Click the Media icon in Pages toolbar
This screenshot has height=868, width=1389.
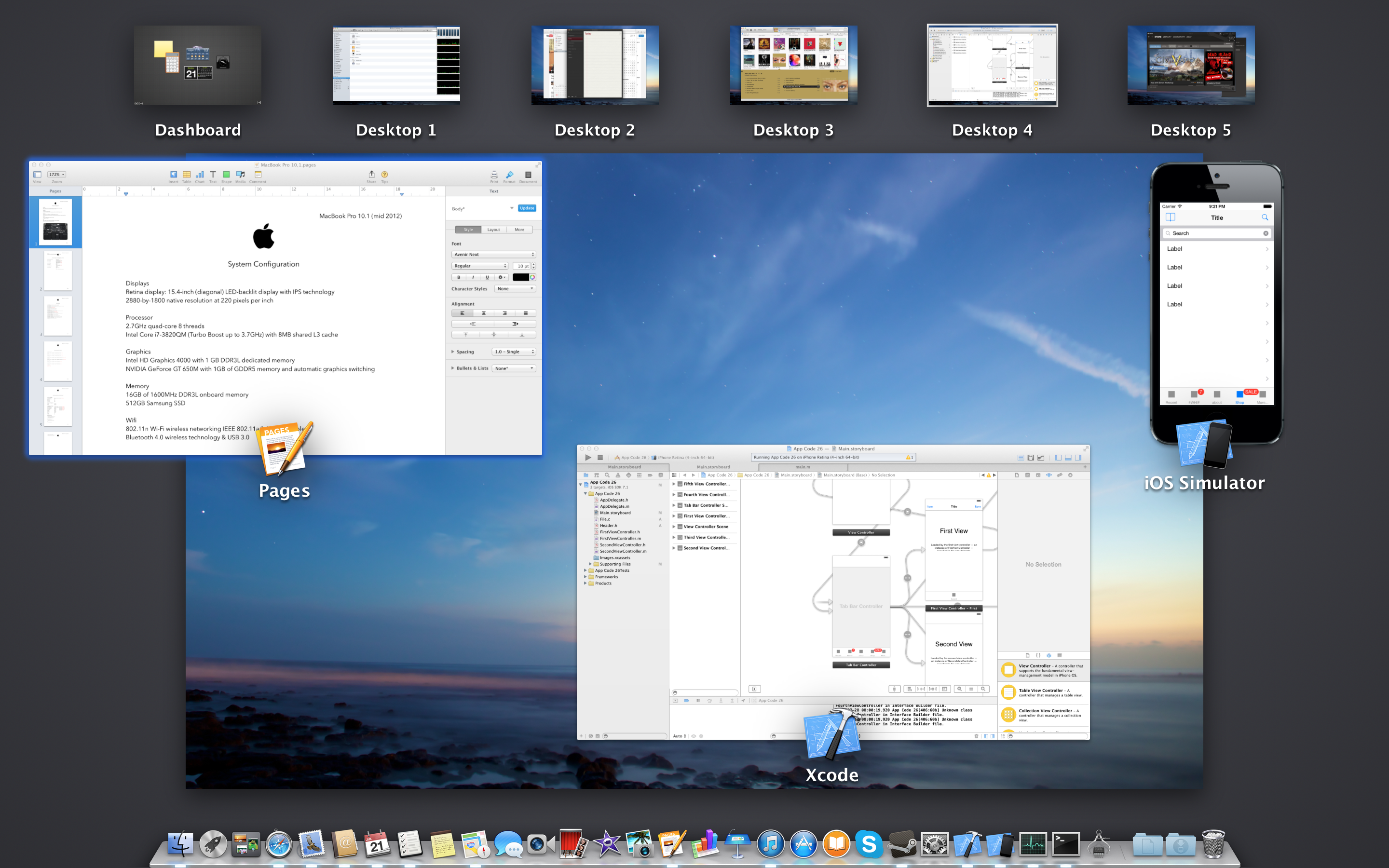240,175
